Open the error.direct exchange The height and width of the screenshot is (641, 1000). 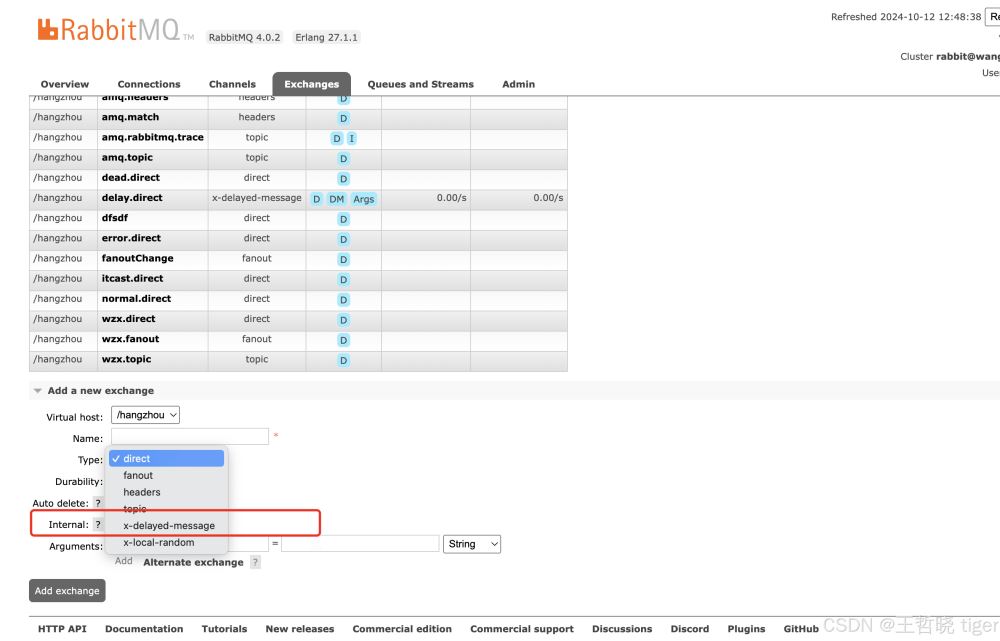click(x=131, y=238)
